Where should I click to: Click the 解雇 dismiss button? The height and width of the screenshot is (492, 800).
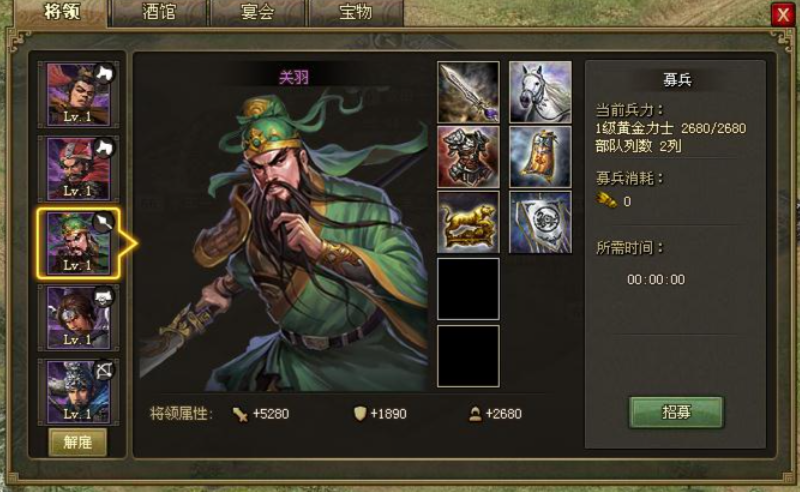tap(78, 442)
